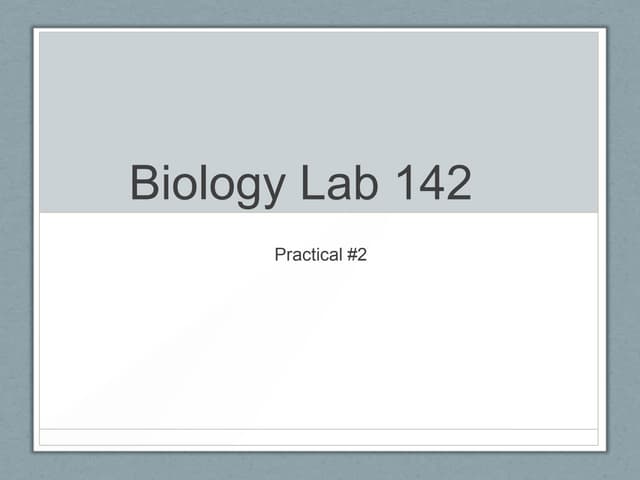Click the "#2" in the subtitle
640x480 pixels.
point(357,255)
